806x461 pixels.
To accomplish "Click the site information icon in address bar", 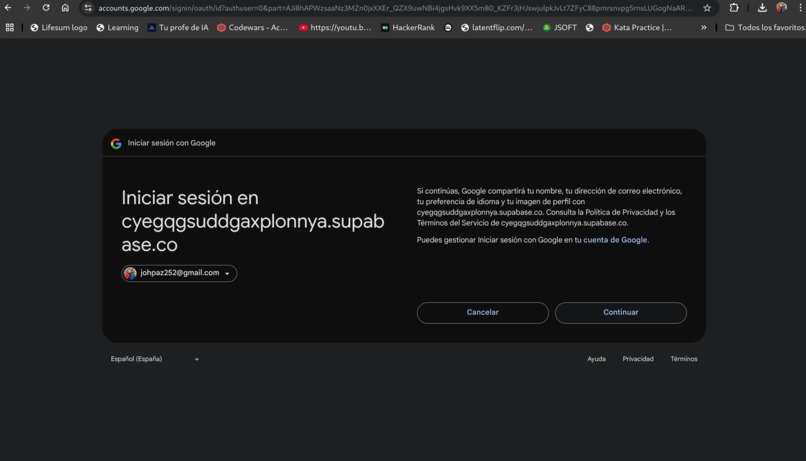I will pos(88,8).
